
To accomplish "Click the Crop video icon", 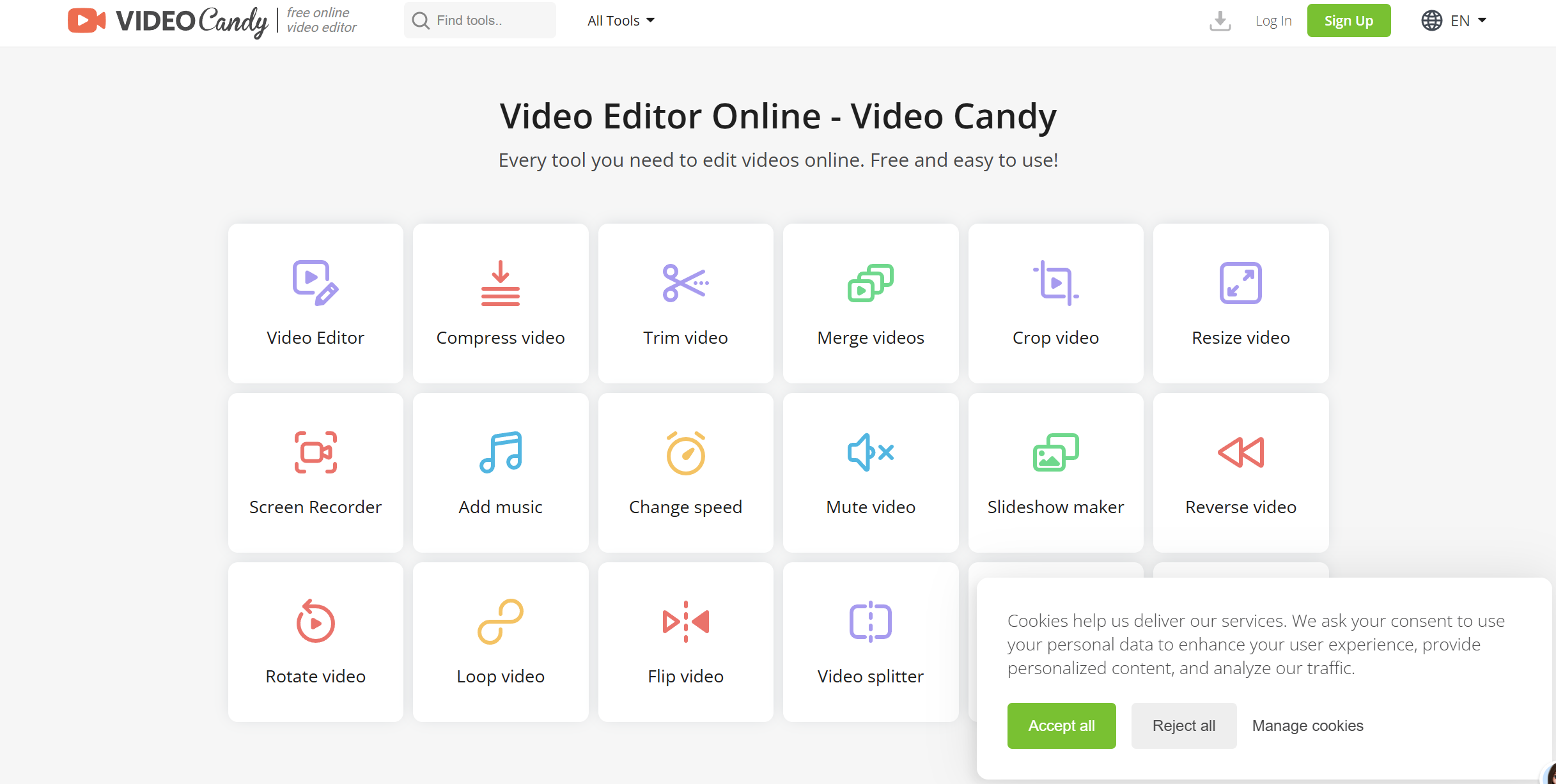I will [1055, 283].
